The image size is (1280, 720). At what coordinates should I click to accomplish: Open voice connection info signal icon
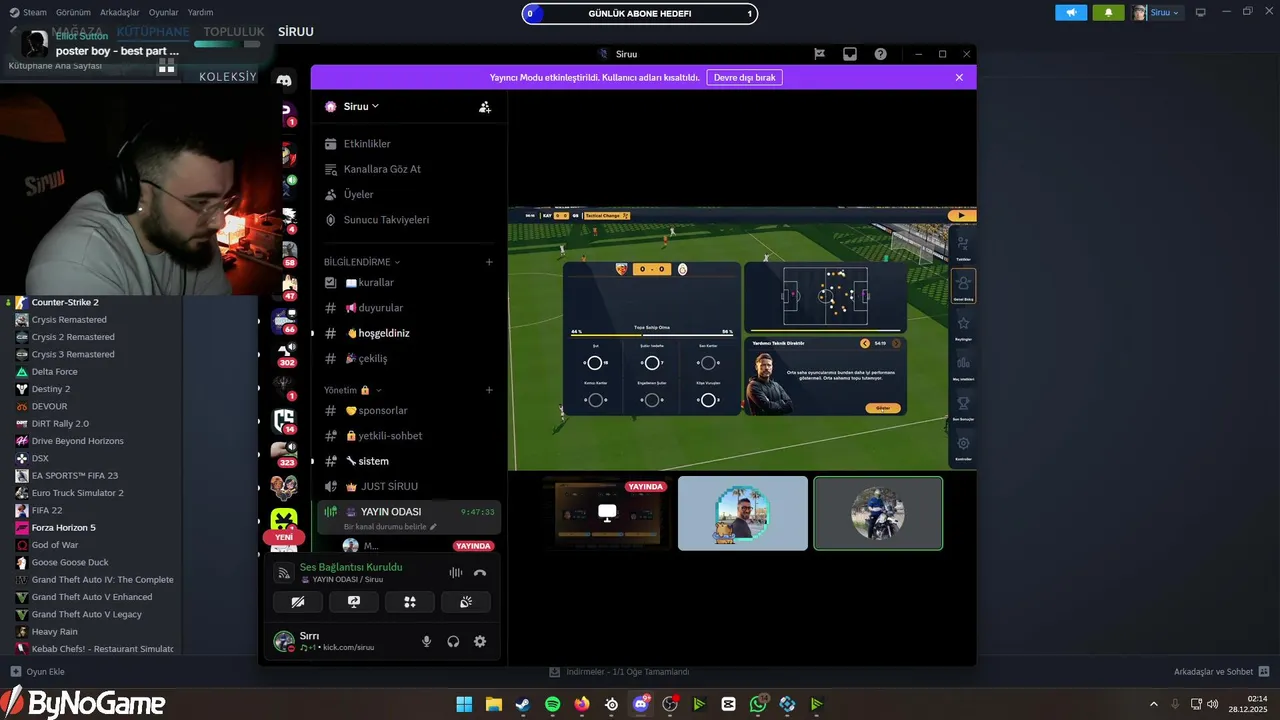283,573
